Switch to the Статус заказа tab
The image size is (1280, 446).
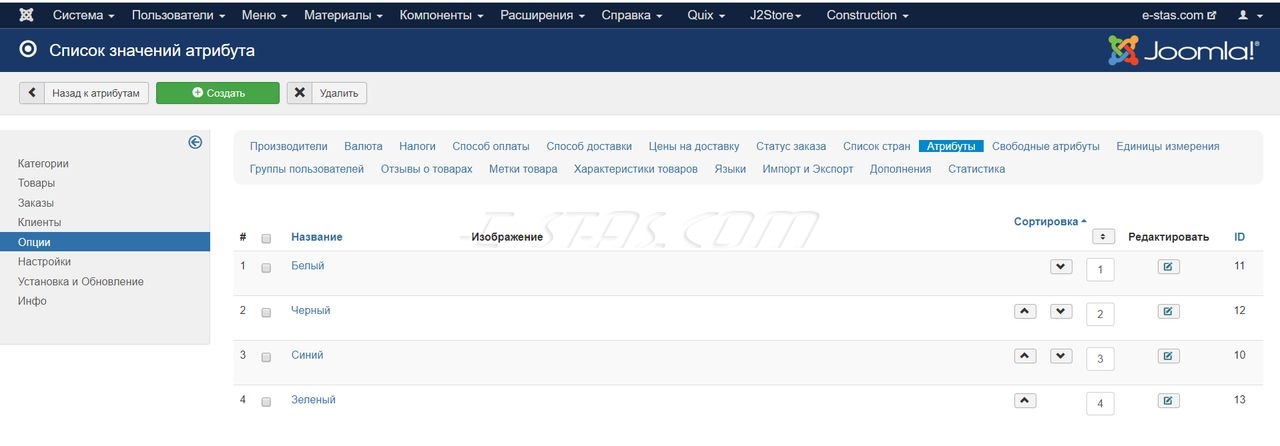791,146
